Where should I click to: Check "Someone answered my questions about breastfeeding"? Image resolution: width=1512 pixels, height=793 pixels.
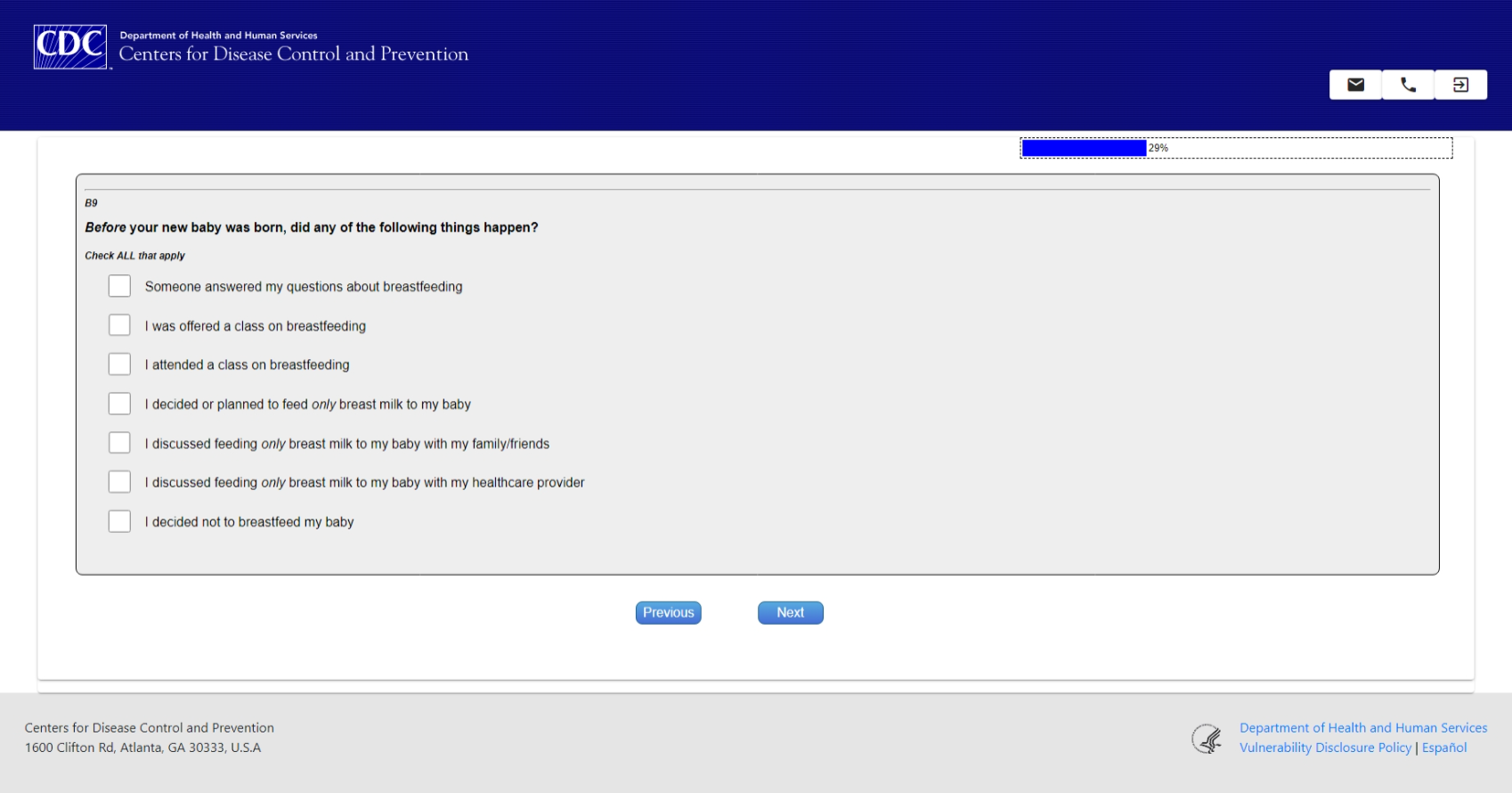pyautogui.click(x=119, y=286)
